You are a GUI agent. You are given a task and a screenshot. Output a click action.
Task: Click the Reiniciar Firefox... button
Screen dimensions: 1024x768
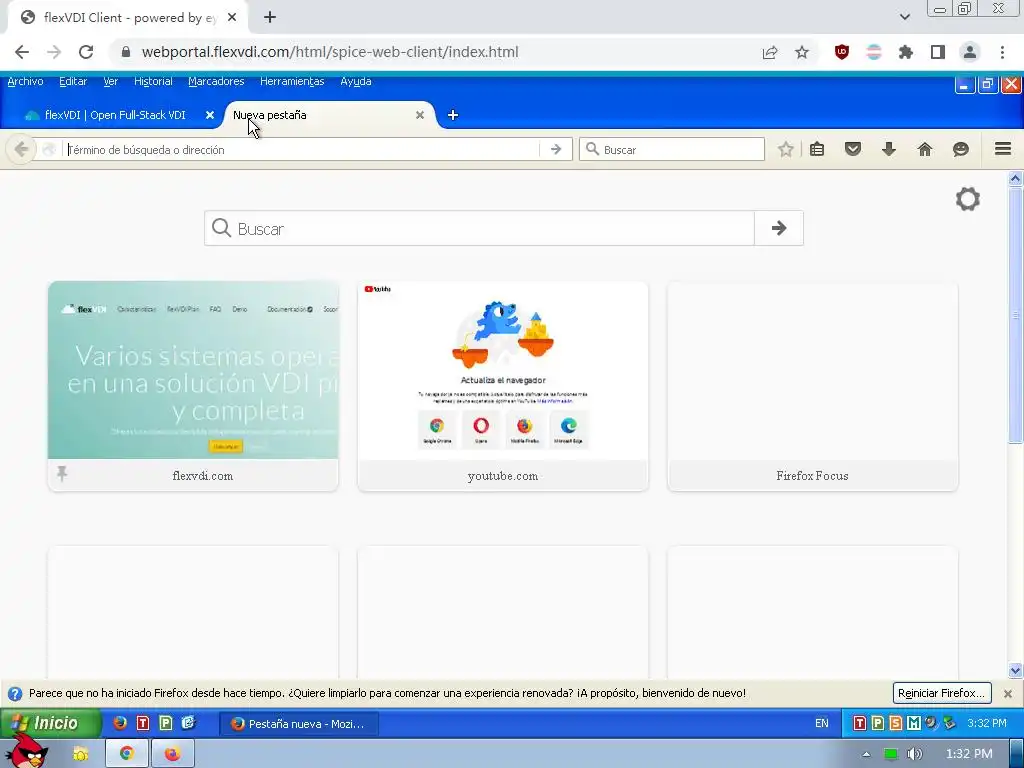click(x=942, y=693)
